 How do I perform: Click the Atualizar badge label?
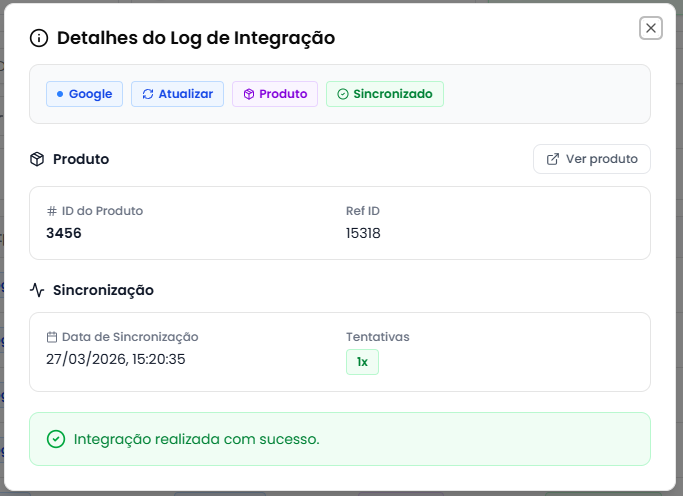pos(185,94)
